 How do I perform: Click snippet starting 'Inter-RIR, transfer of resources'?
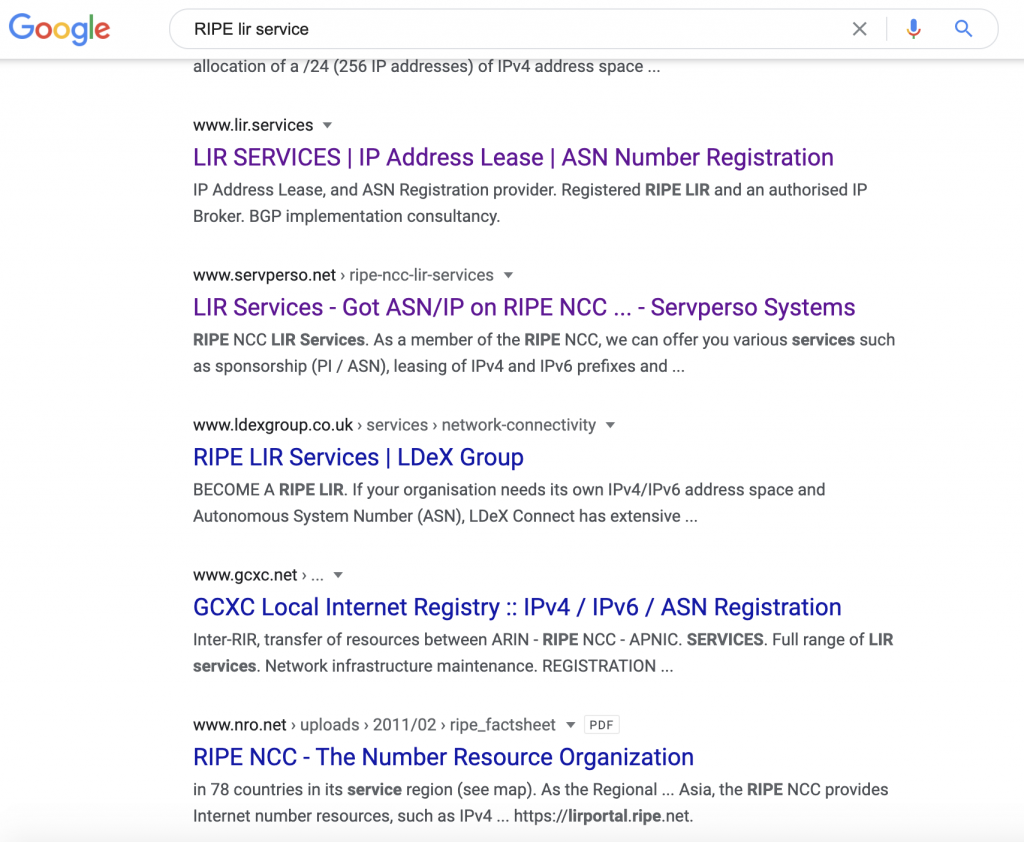pyautogui.click(x=543, y=653)
